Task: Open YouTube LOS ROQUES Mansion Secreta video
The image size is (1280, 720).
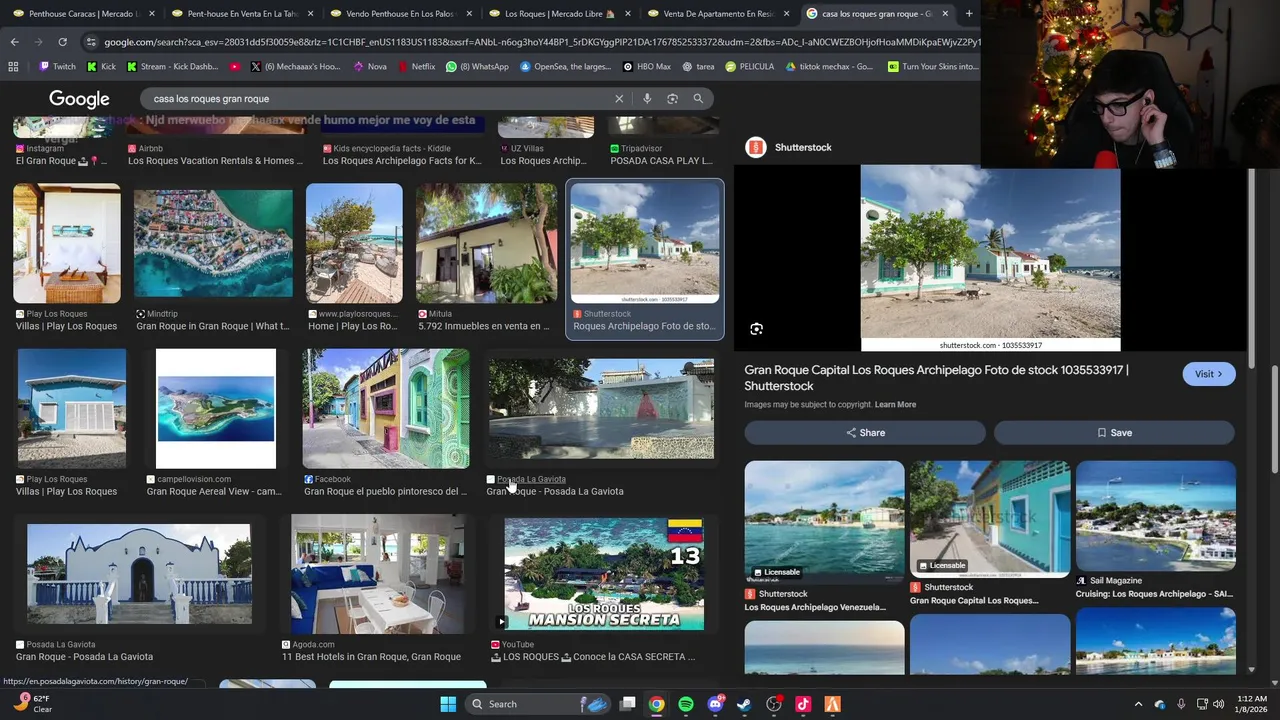Action: [x=604, y=574]
